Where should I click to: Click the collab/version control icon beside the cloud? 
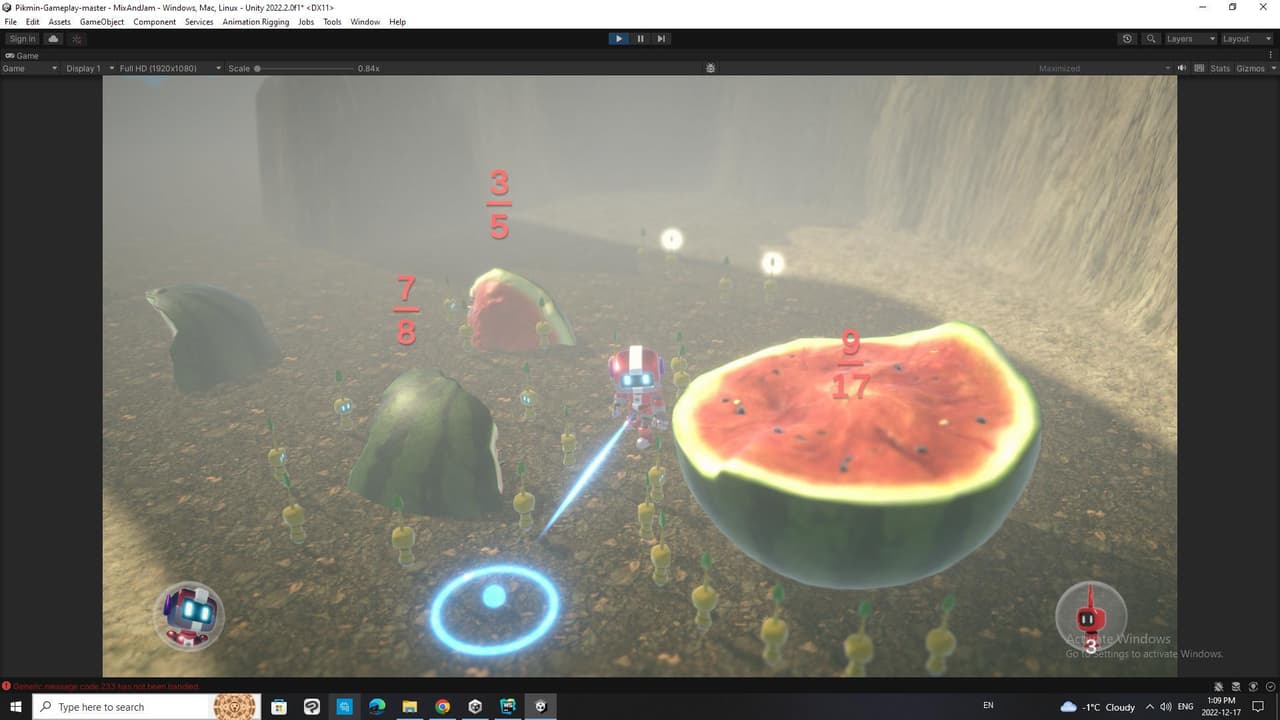[x=77, y=39]
